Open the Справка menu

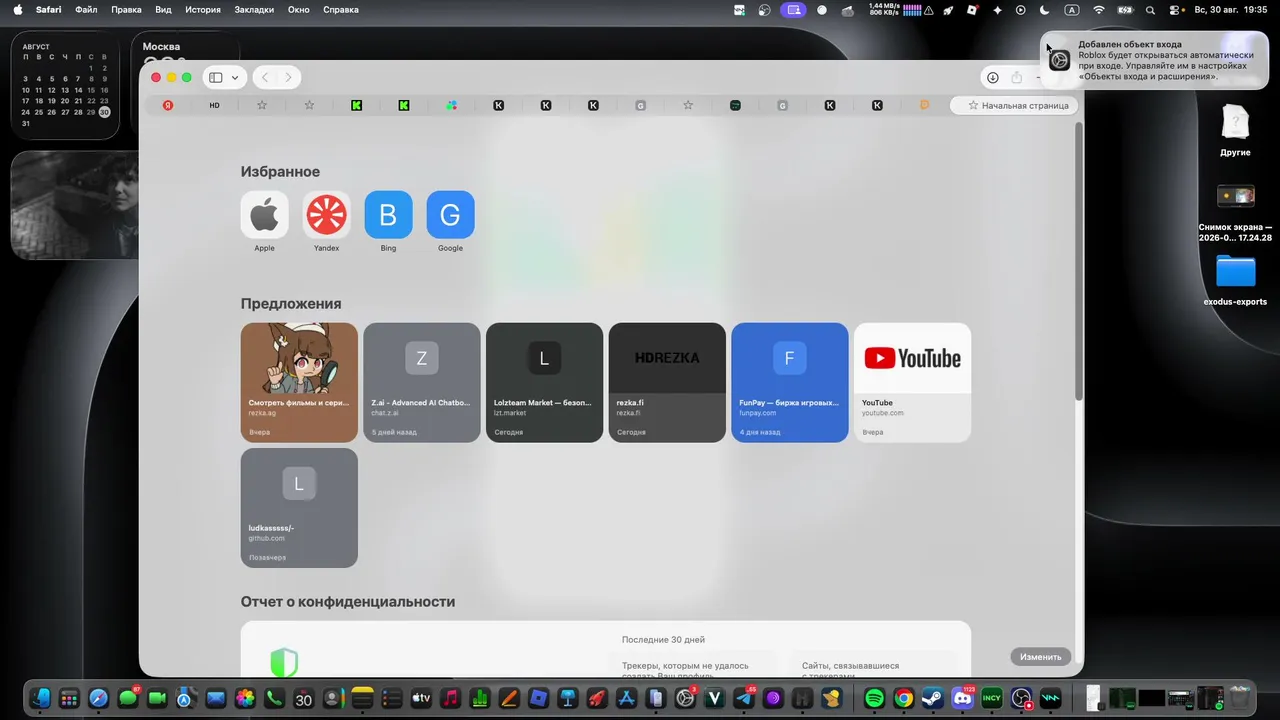pyautogui.click(x=341, y=10)
